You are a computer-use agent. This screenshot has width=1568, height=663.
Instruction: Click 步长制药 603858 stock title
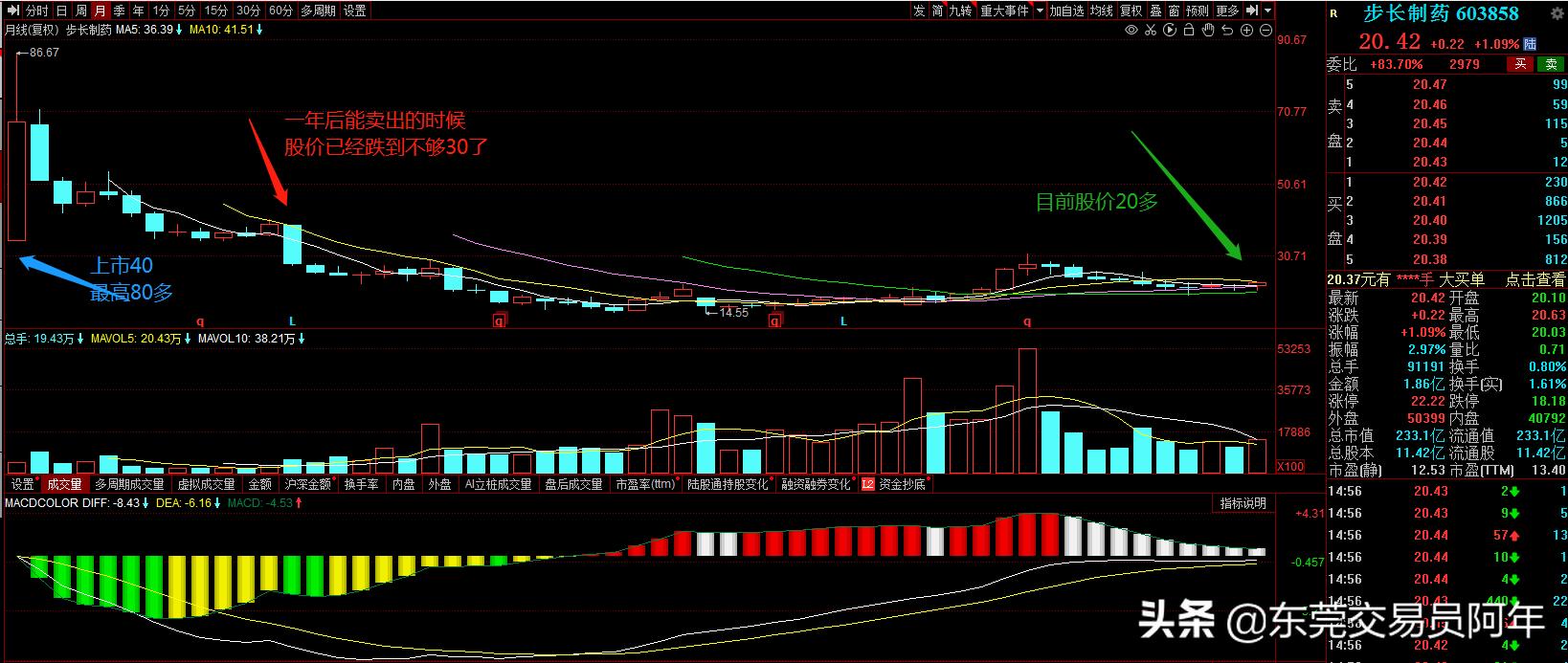click(x=1441, y=13)
